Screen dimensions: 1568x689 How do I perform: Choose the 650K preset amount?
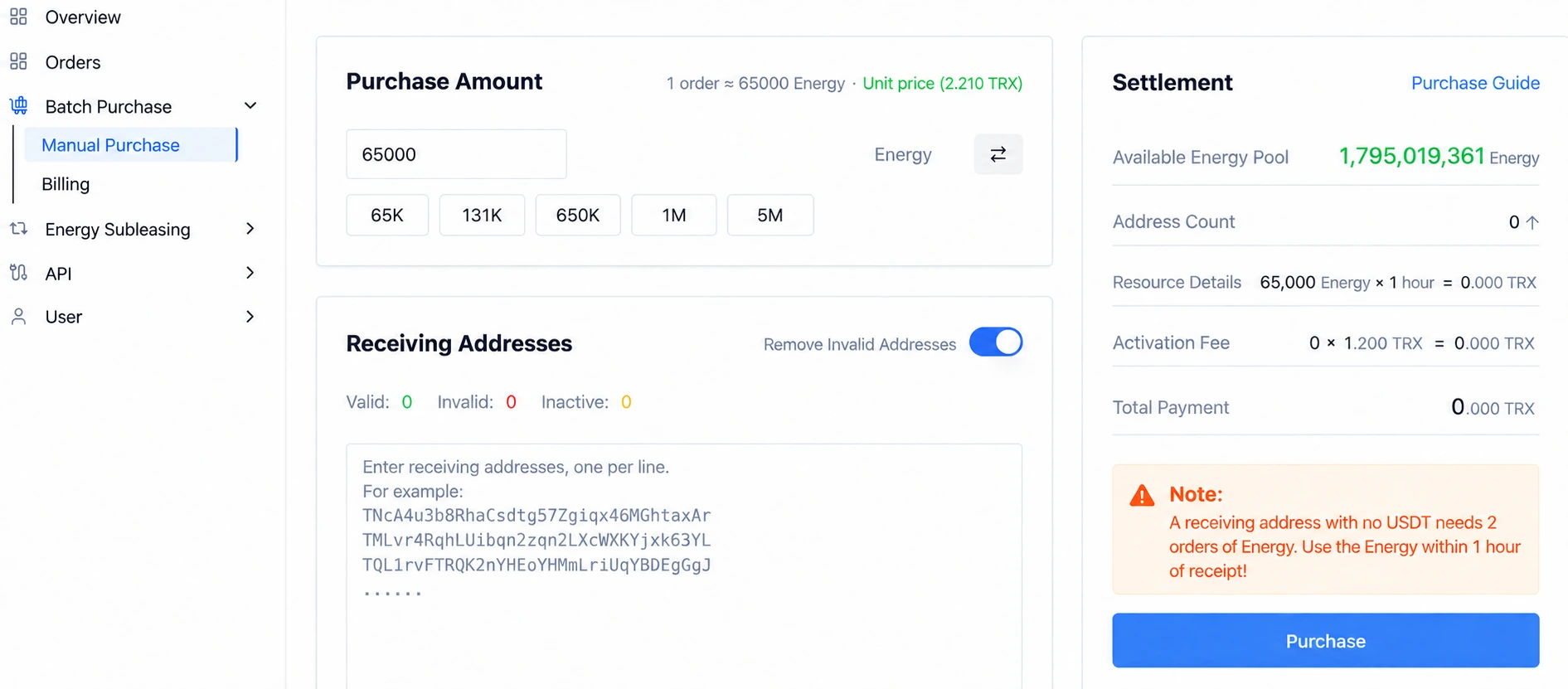[x=578, y=215]
